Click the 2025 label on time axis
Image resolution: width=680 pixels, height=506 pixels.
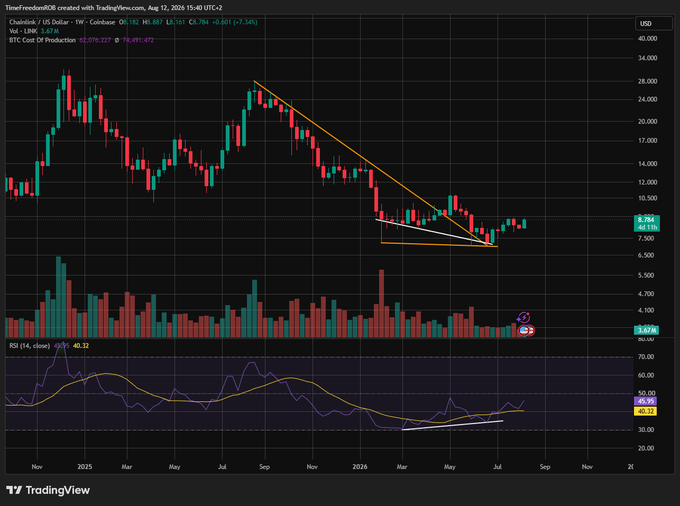[85, 467]
